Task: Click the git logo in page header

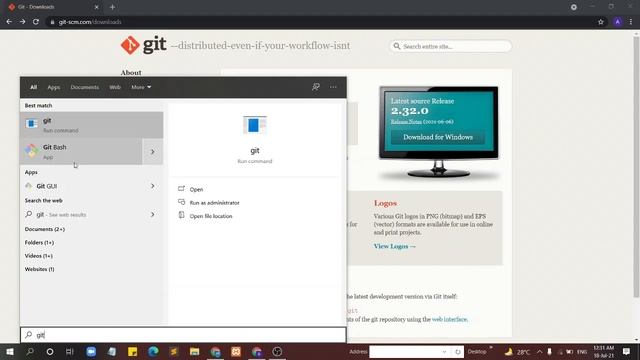Action: pos(143,45)
